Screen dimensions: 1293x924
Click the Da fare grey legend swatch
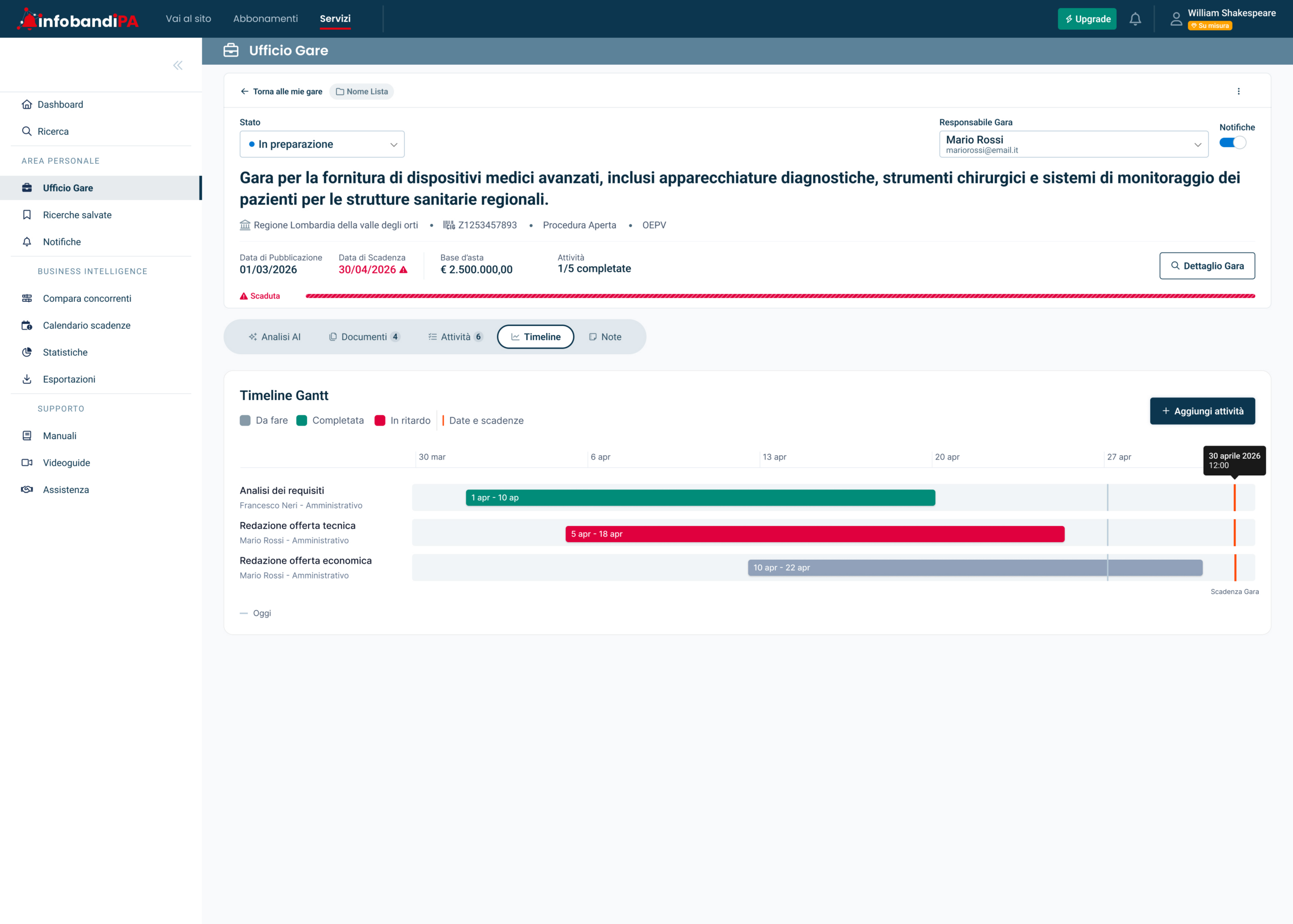(x=245, y=420)
